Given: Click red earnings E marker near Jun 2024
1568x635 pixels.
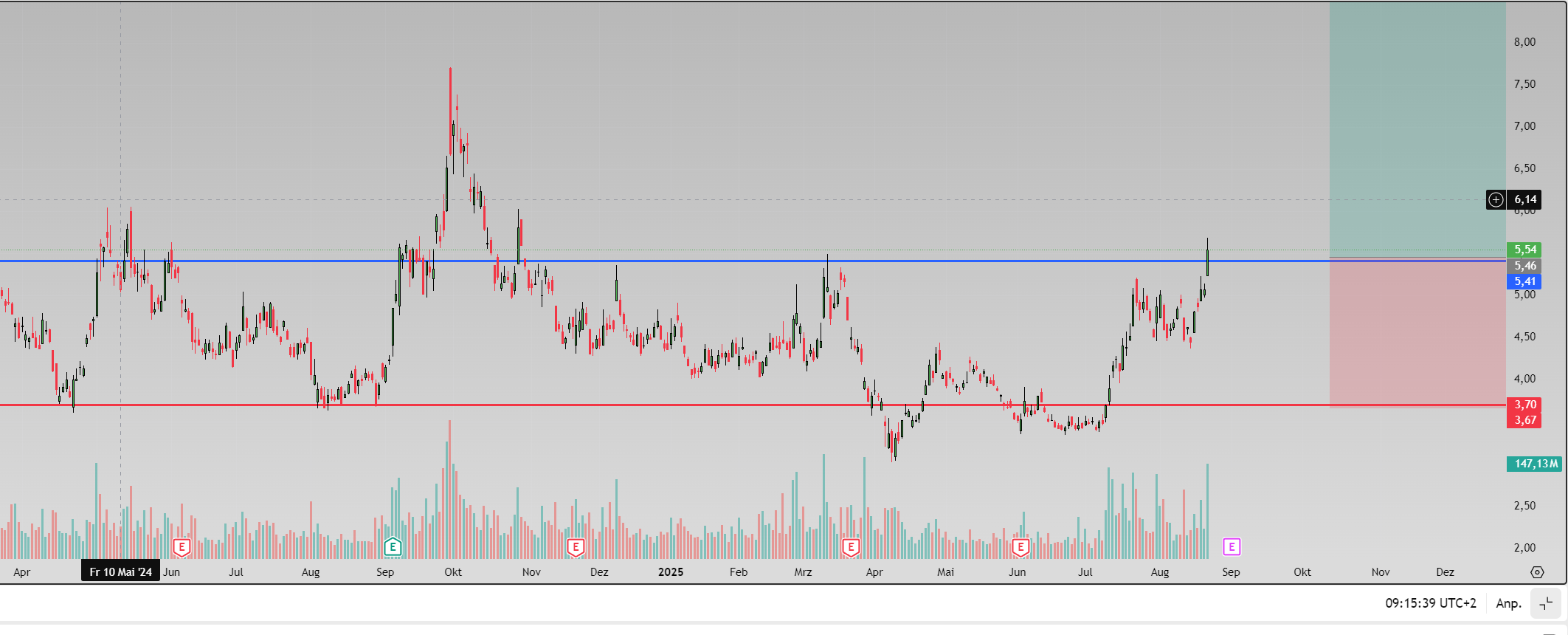Looking at the screenshot, I should 182,547.
